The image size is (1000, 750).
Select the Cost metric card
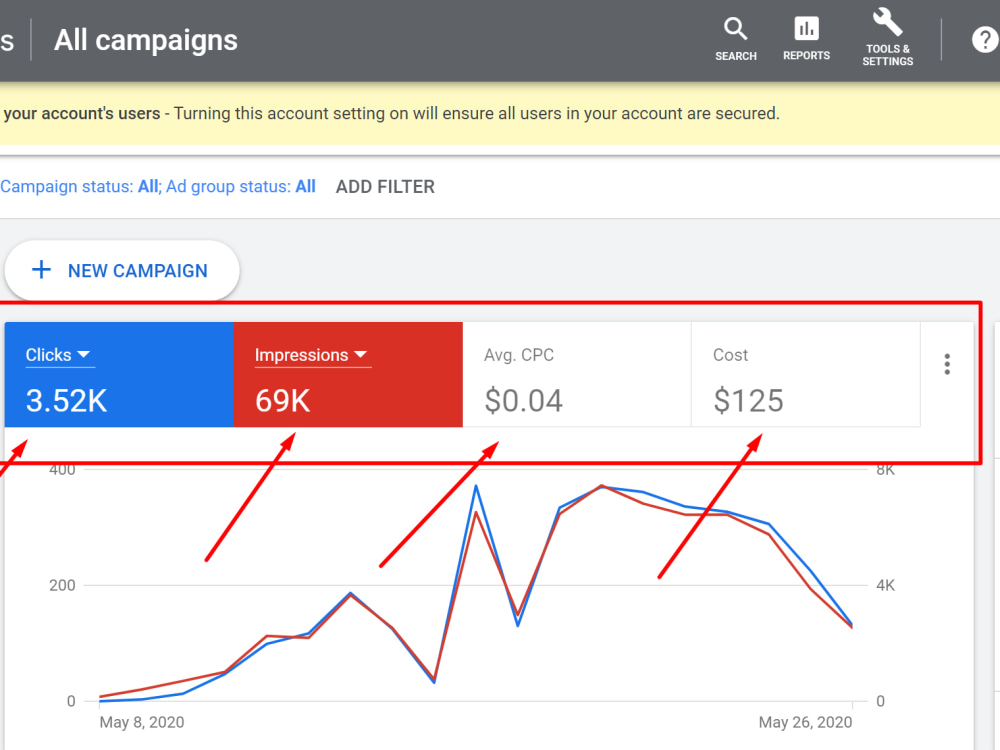805,374
